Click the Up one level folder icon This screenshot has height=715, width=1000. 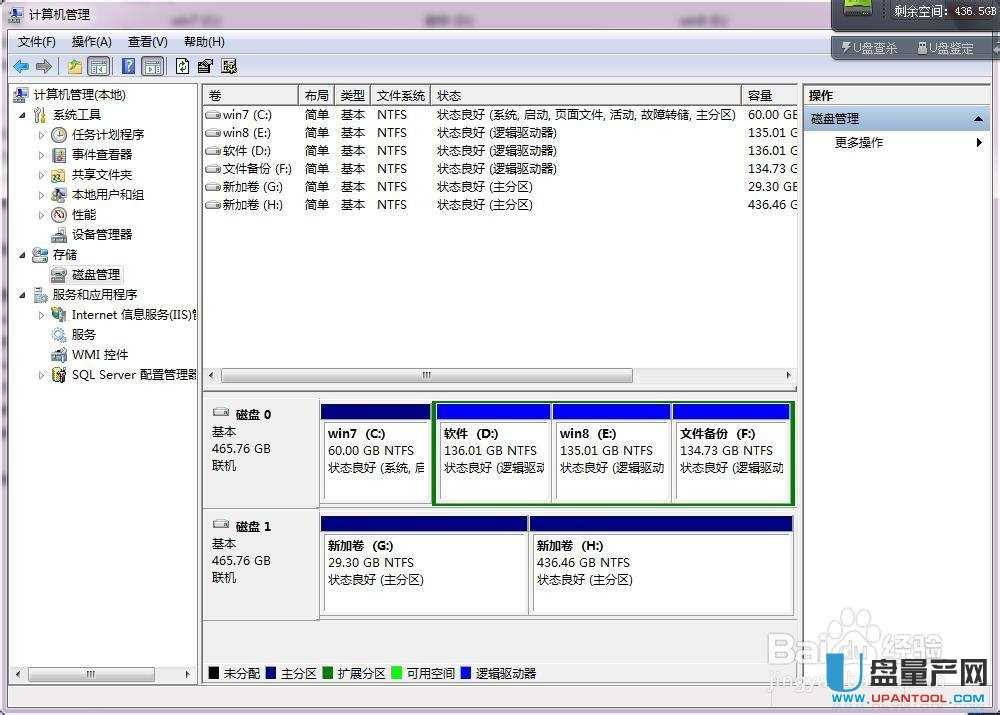75,66
